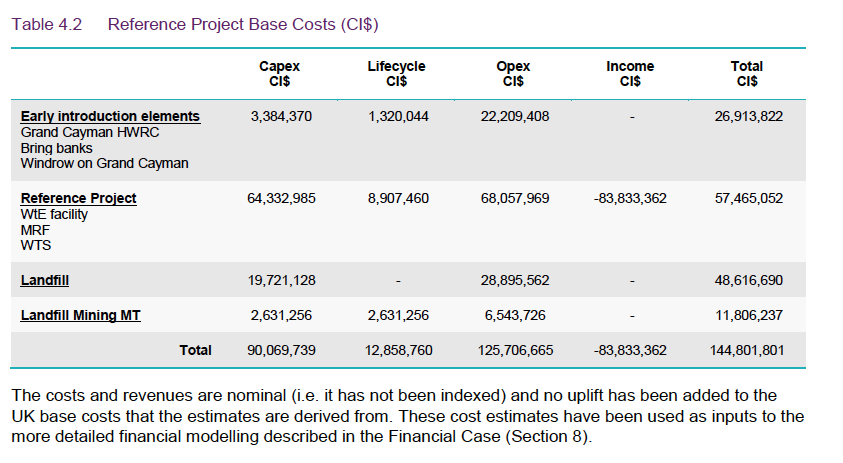Viewport: 843px width, 463px height.
Task: Click the "Bring banks" line item
Action: coord(56,148)
